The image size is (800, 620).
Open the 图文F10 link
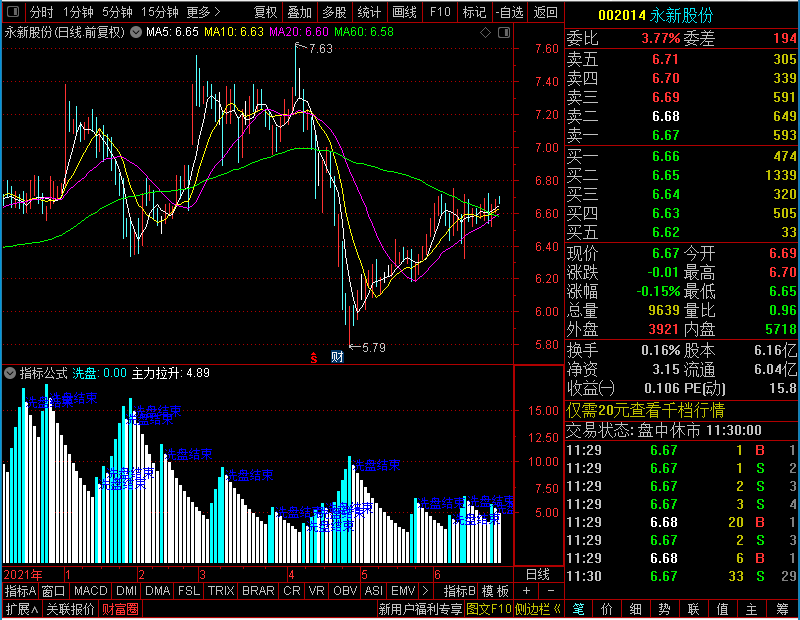(489, 609)
